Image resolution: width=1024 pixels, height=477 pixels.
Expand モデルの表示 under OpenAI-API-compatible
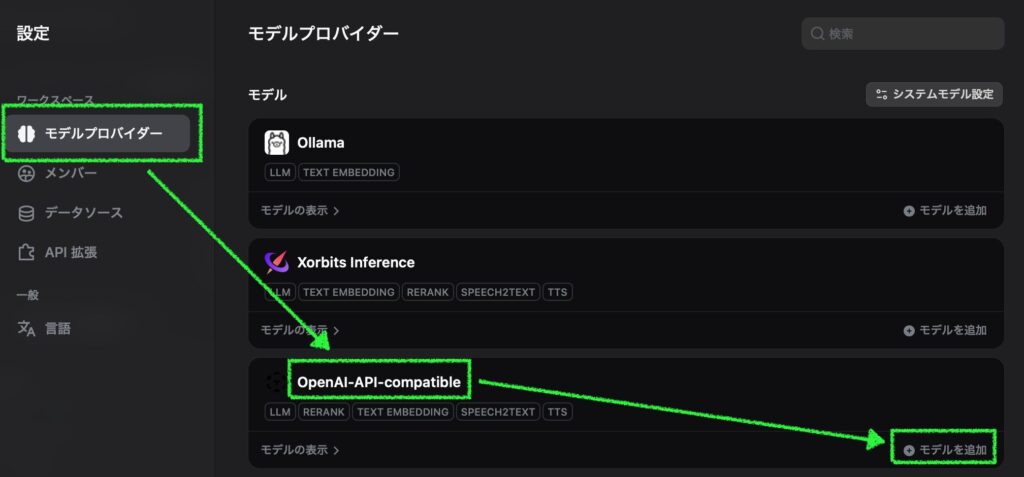point(300,450)
